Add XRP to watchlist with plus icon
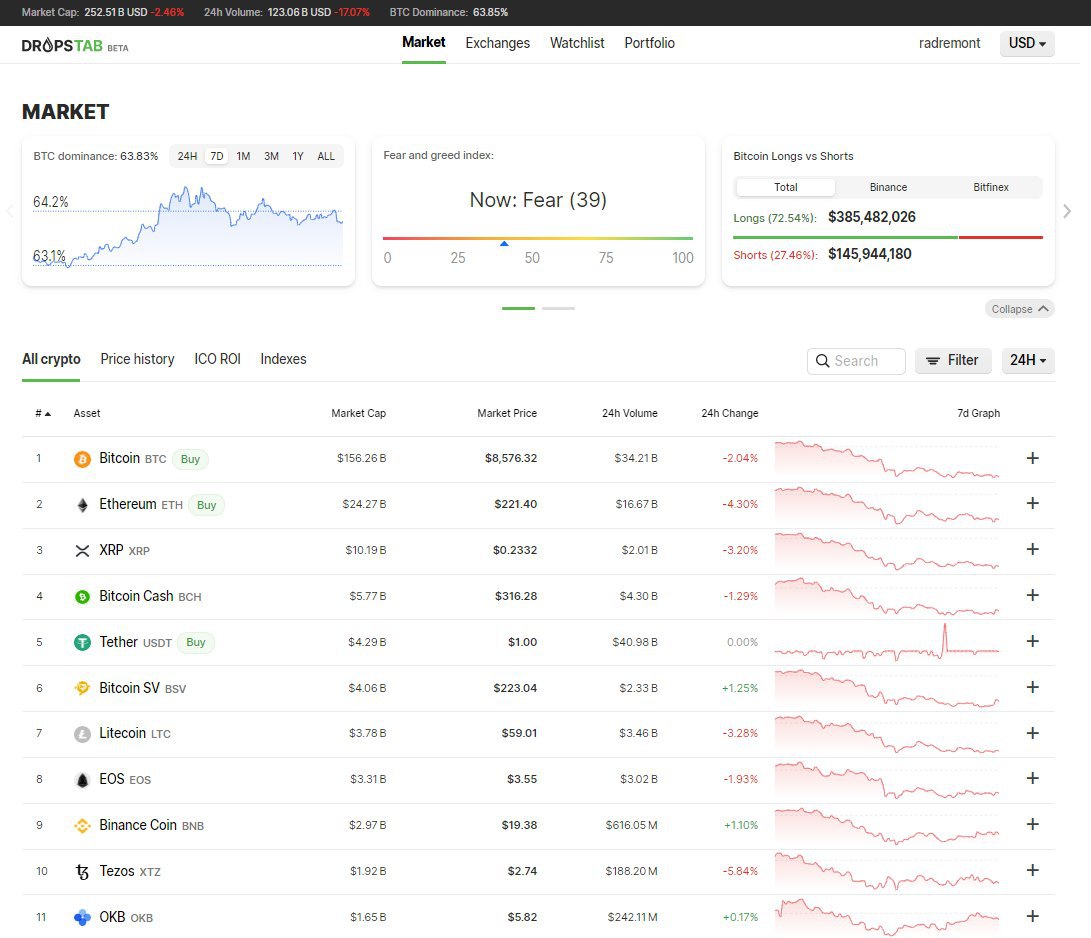Screen dimensions: 1091x938 click(x=1033, y=549)
